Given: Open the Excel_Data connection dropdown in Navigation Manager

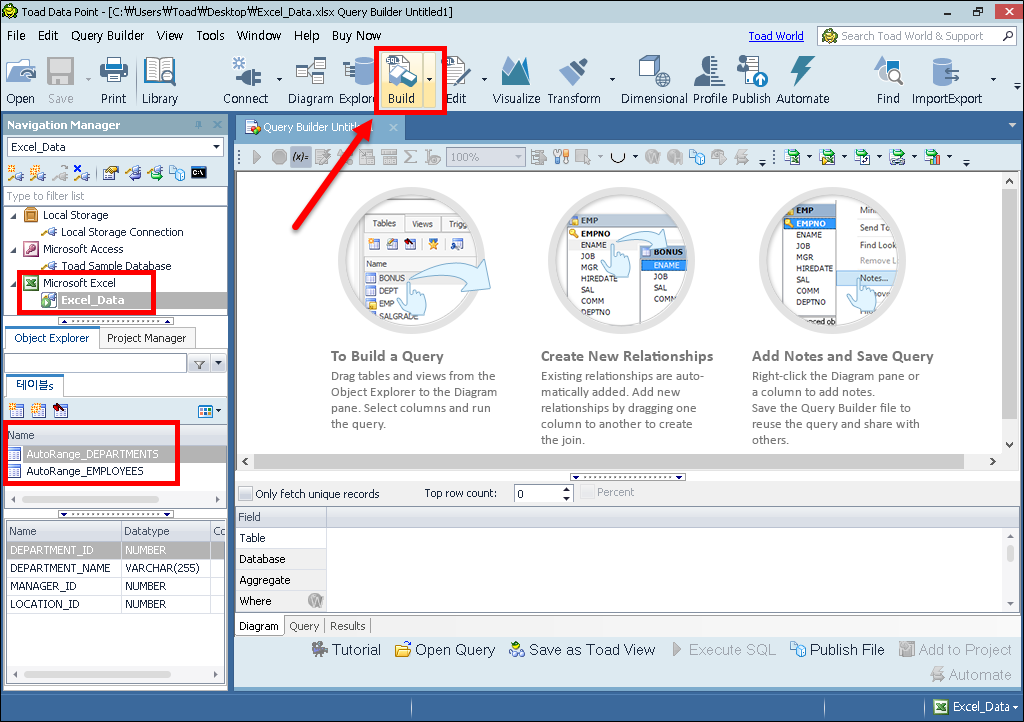Looking at the screenshot, I should click(x=216, y=147).
